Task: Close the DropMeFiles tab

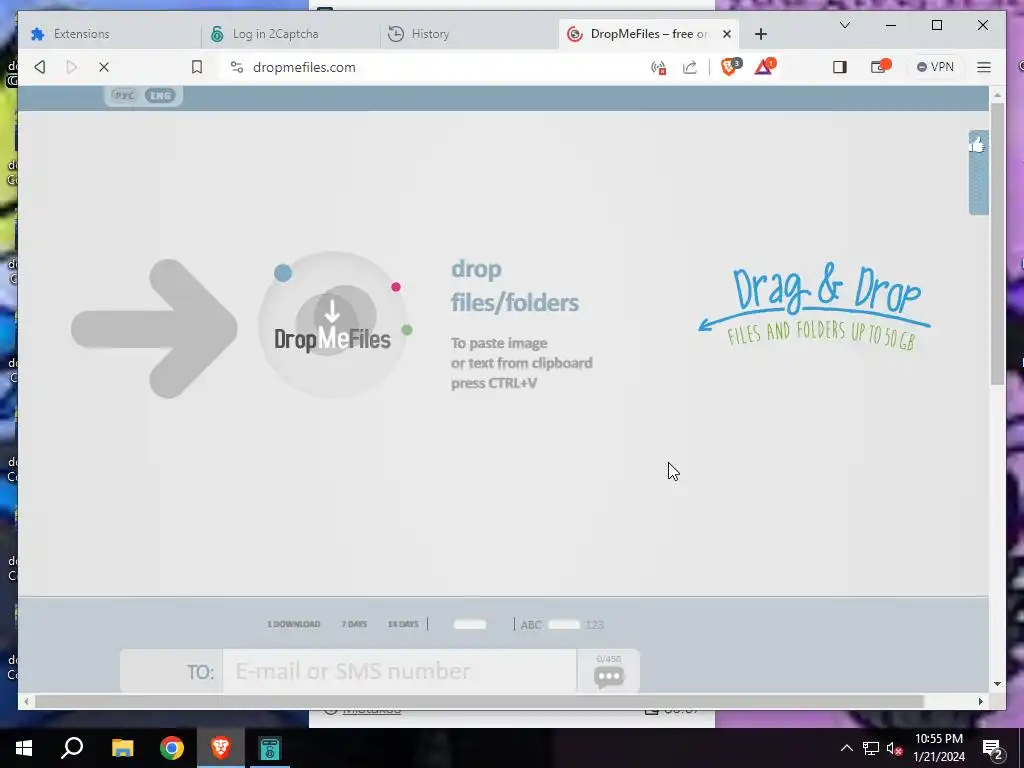Action: 727,34
